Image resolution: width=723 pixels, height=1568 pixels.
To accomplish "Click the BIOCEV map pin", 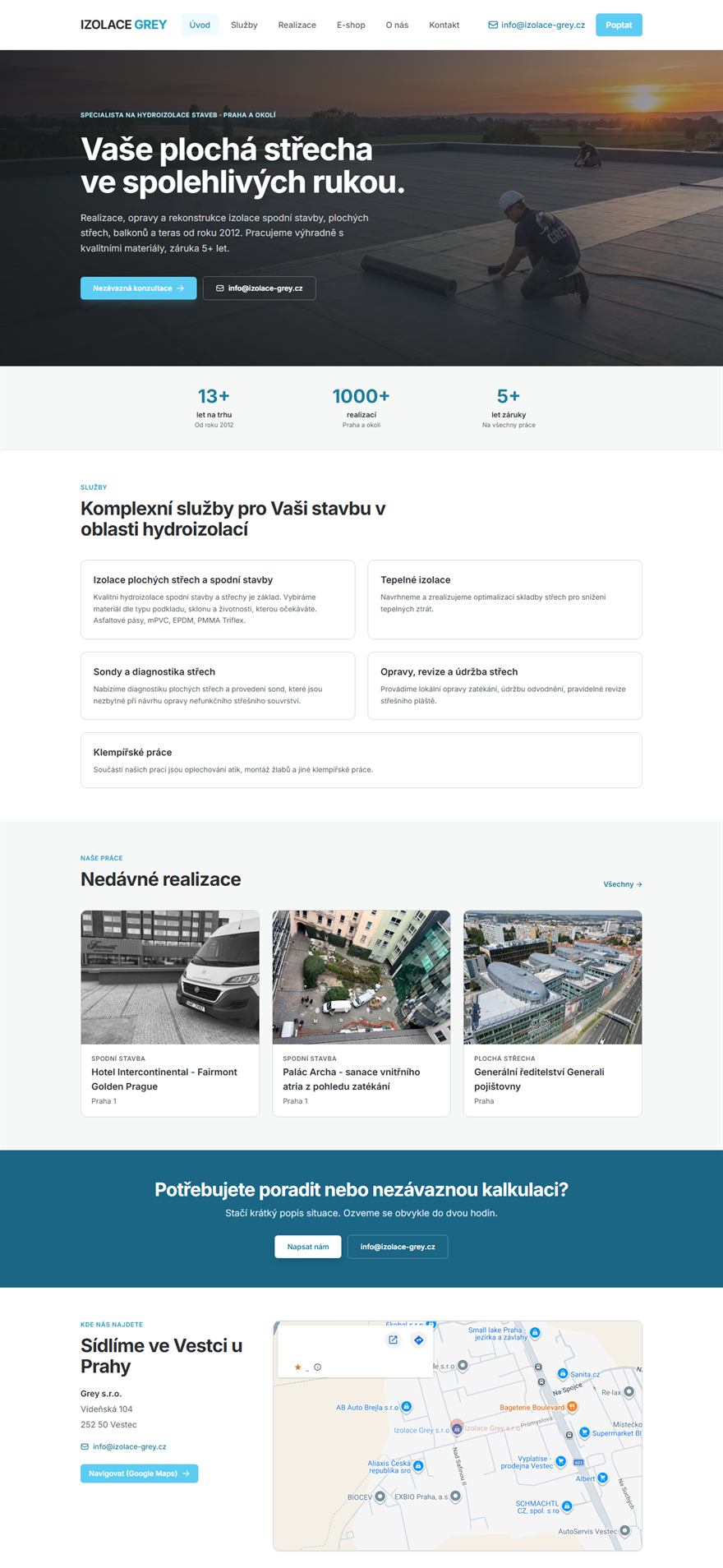I will [x=380, y=1497].
